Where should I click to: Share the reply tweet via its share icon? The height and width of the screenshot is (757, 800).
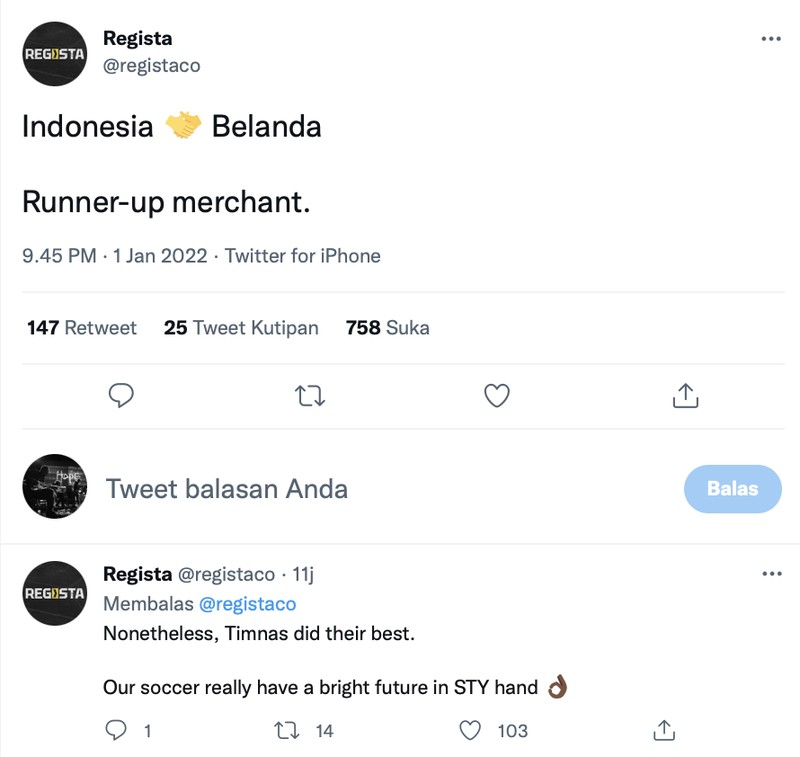663,731
